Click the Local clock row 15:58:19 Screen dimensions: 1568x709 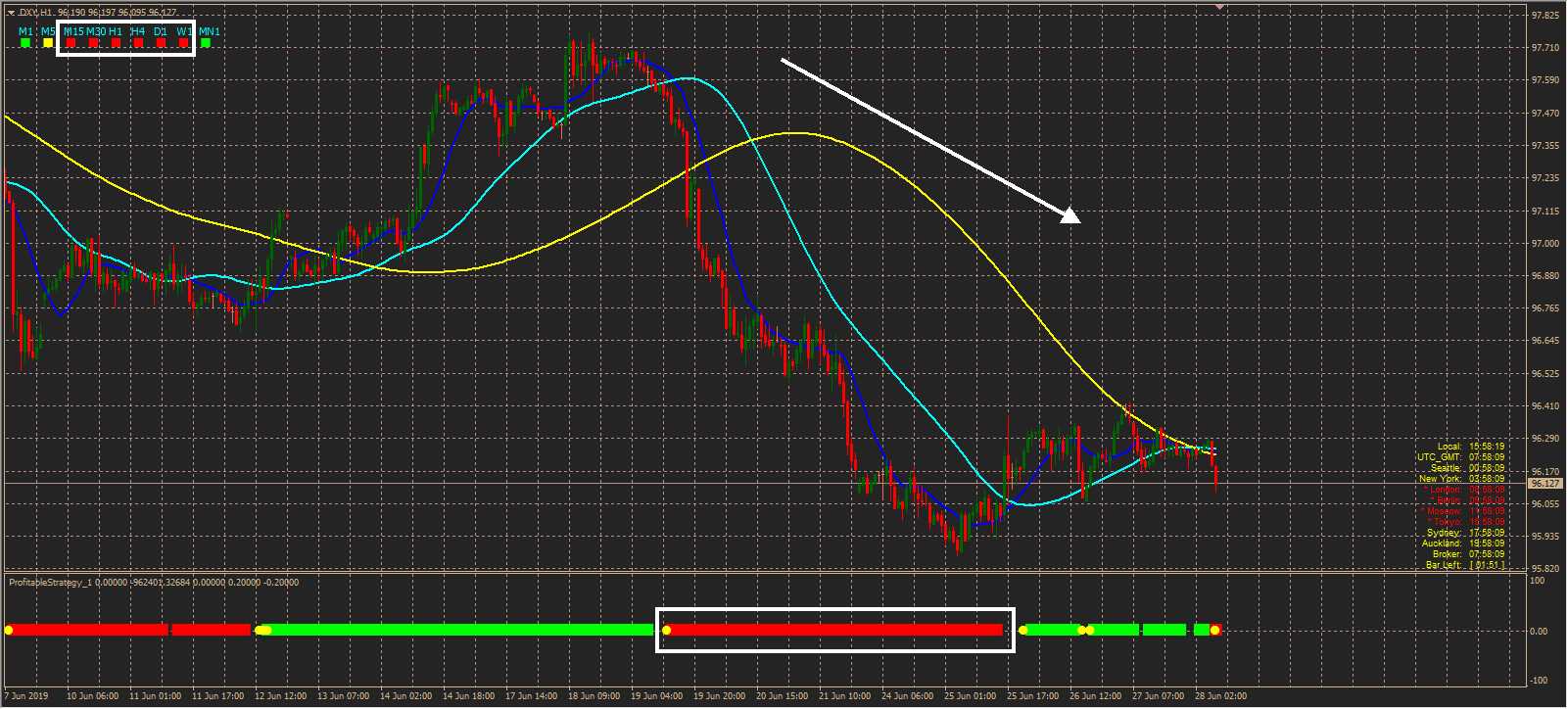[x=1471, y=446]
